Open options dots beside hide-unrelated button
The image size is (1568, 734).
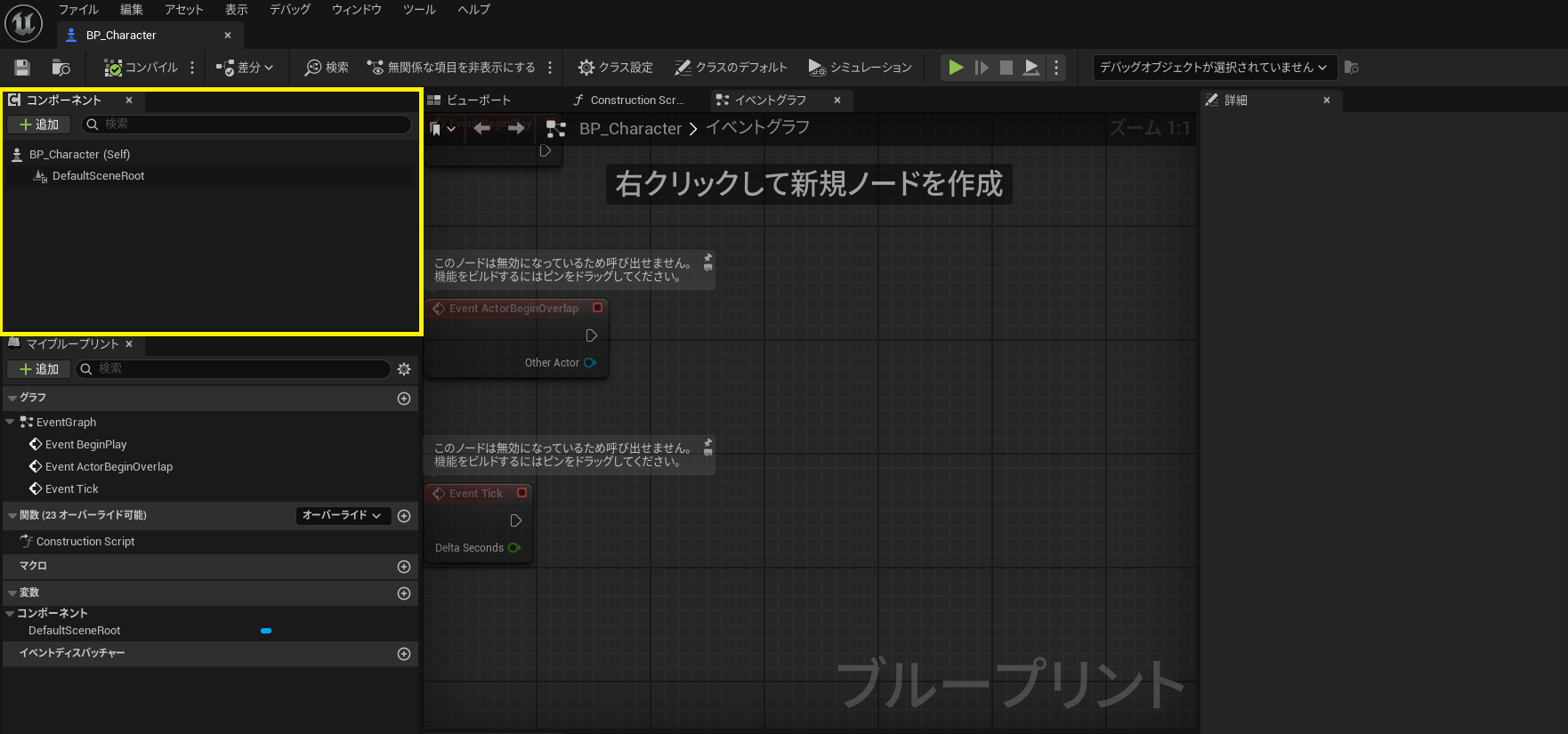coord(550,68)
